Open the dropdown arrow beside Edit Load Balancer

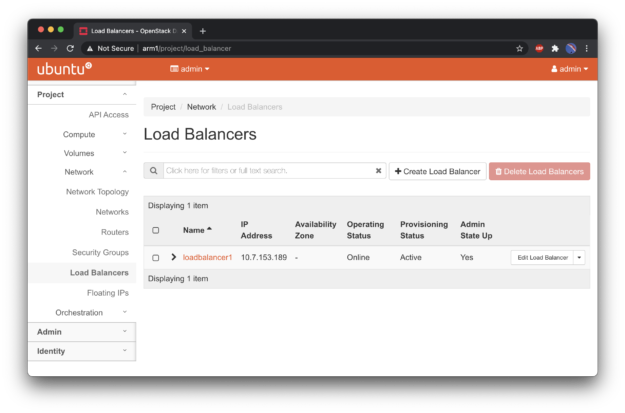click(x=580, y=258)
